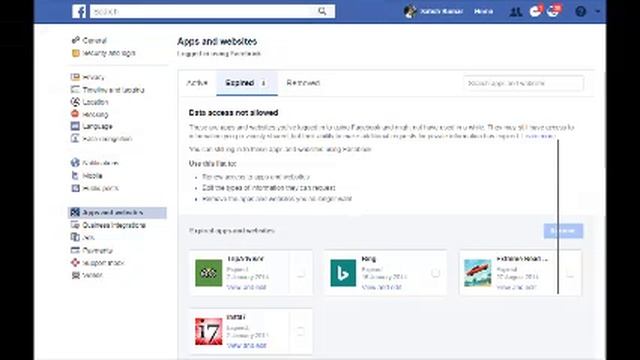
Task: Click the Payments icon in the sidebar
Action: pos(75,250)
